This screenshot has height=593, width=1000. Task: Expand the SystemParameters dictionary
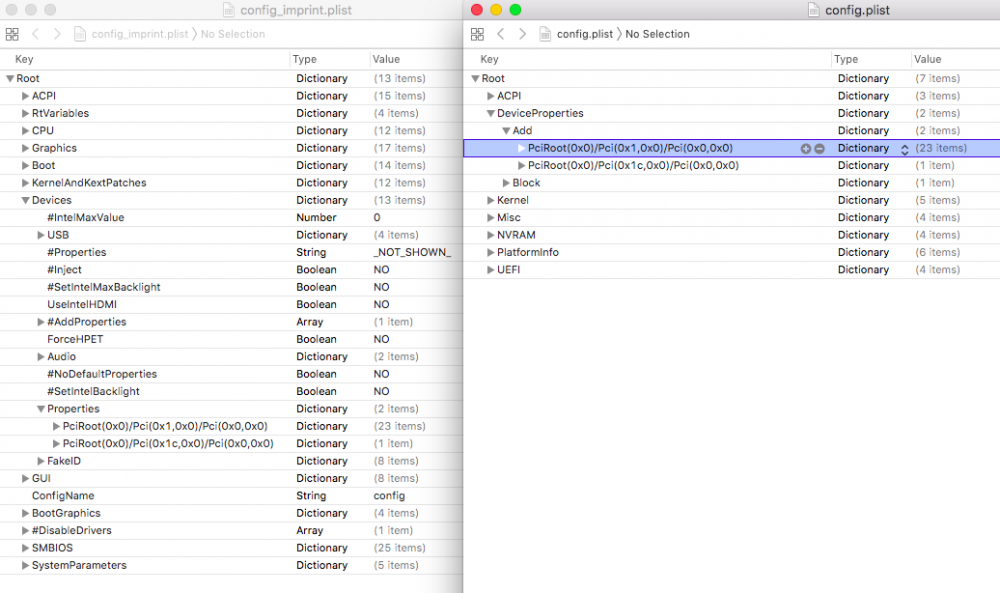coord(26,566)
